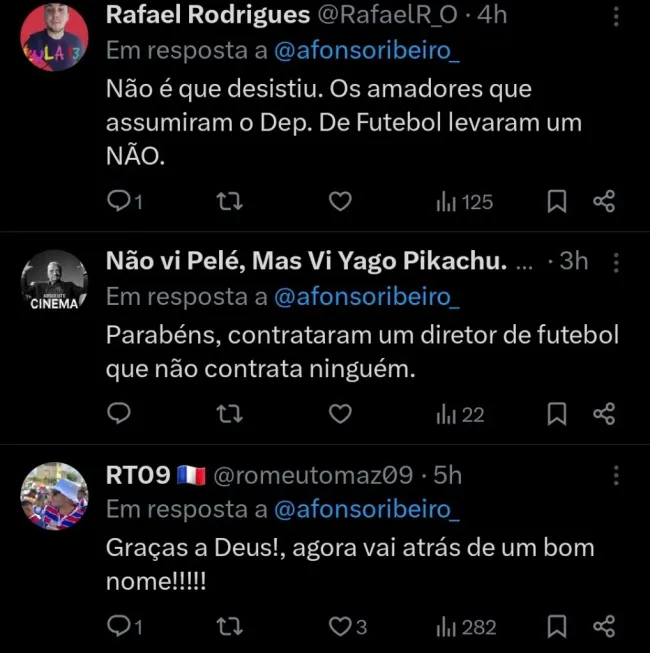Share RT09's 'Graças a Deus' tweet
Screen dimensions: 650x653
tap(604, 627)
